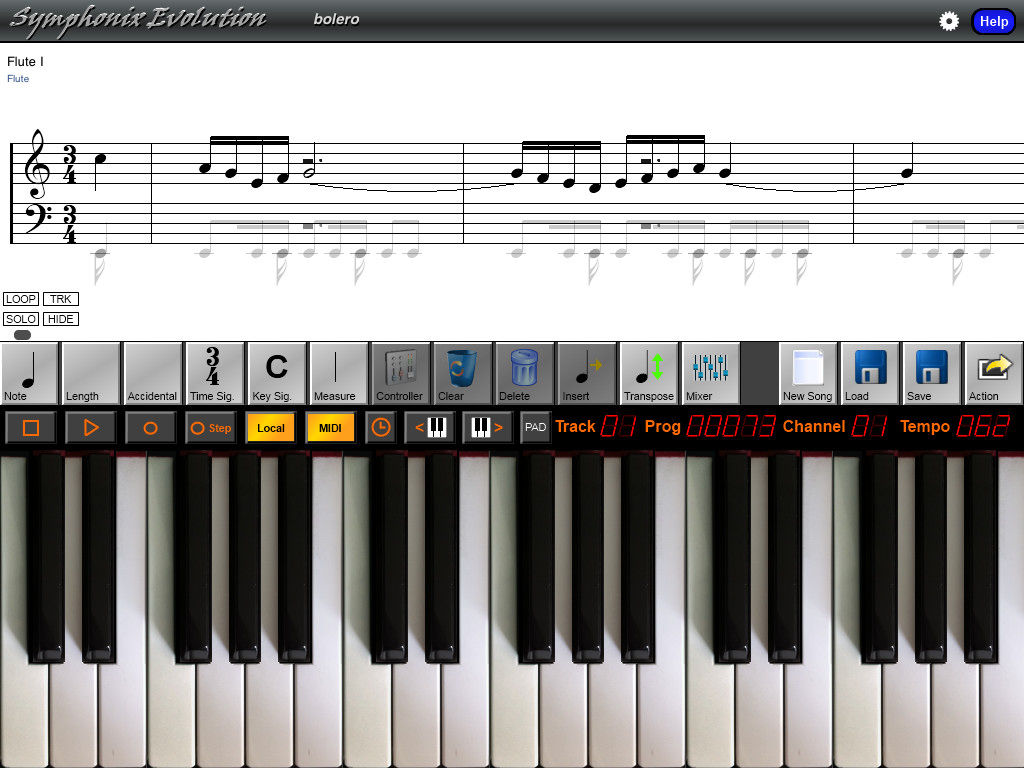Toggle the LOOP button

(x=21, y=299)
